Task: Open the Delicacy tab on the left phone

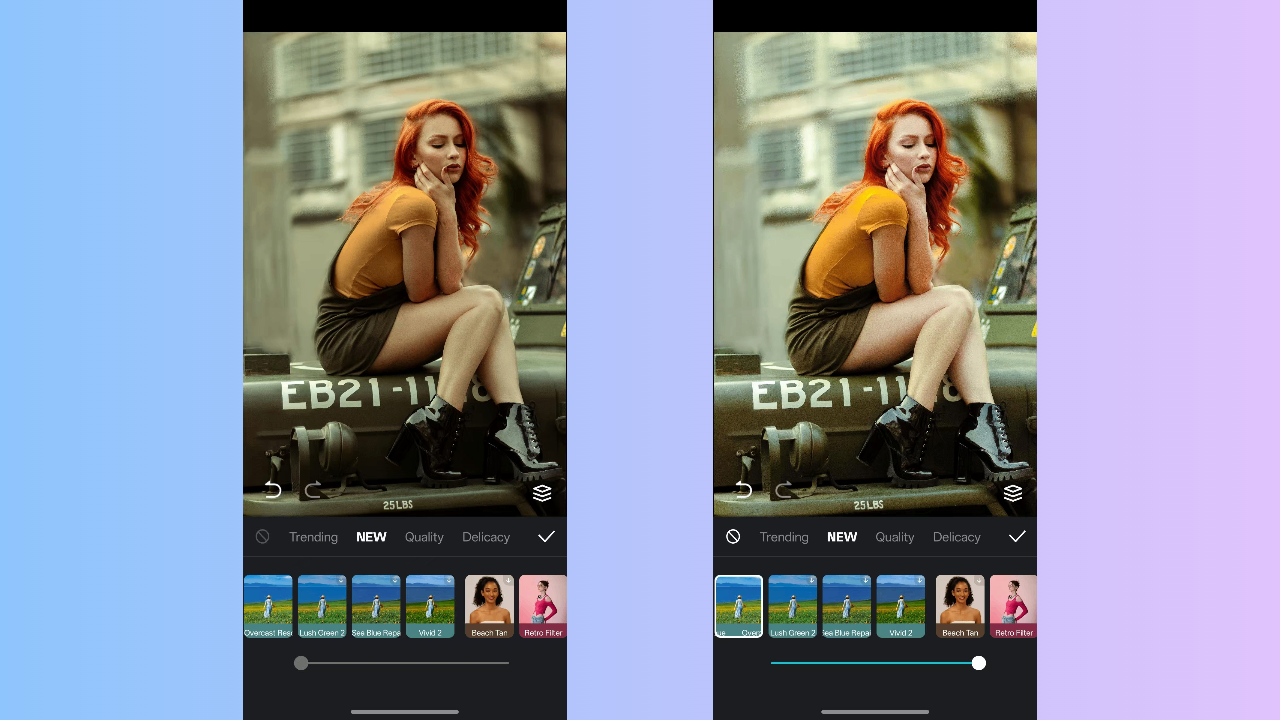Action: 486,537
